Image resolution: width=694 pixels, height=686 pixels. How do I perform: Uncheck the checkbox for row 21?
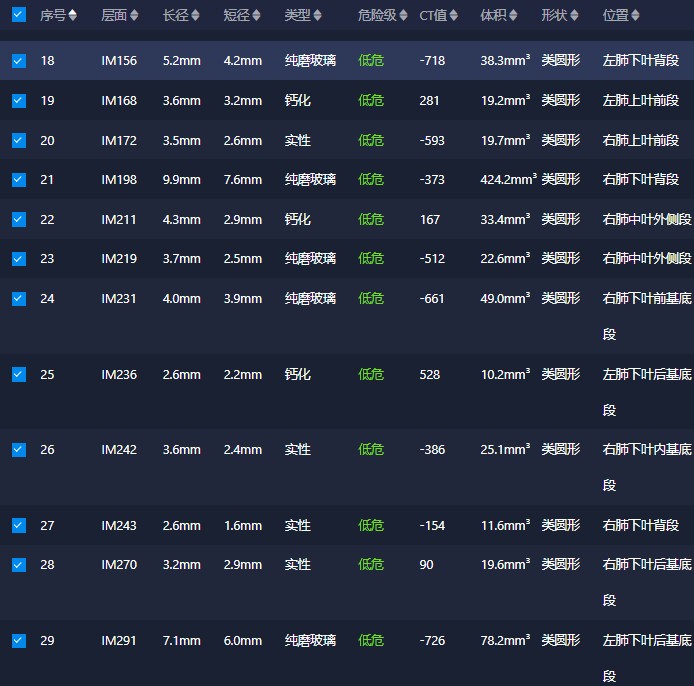[x=18, y=180]
